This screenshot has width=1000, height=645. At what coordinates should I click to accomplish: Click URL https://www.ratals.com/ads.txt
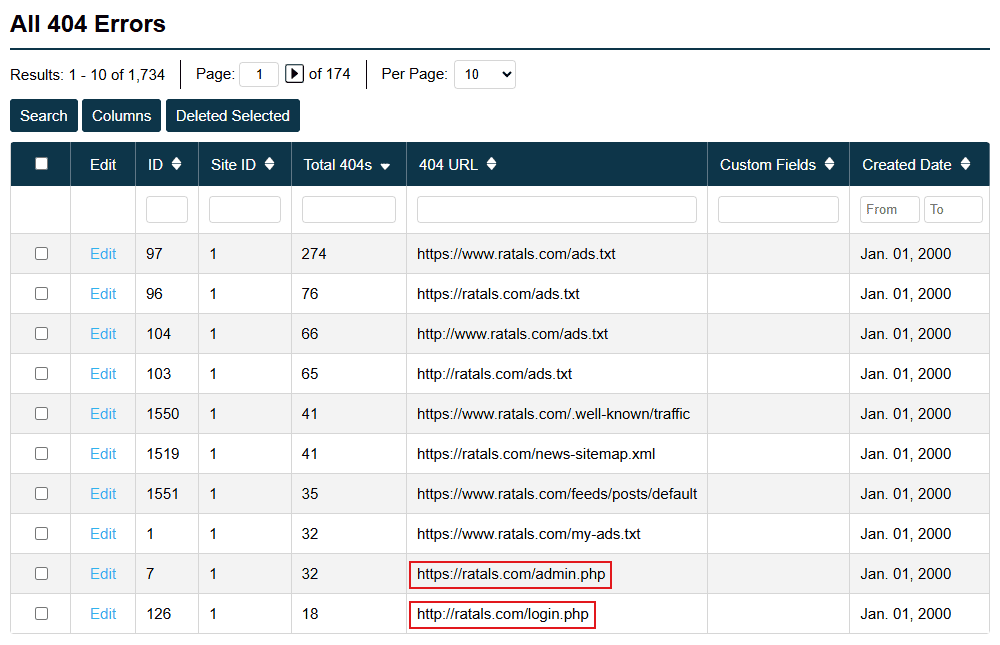tap(516, 254)
